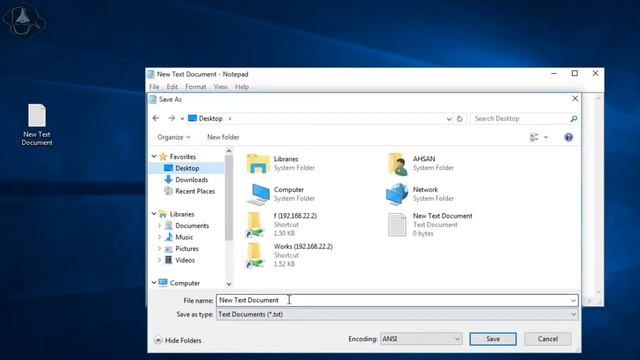640x360 pixels.
Task: Open recent locations dropdown arrow
Action: click(x=182, y=119)
